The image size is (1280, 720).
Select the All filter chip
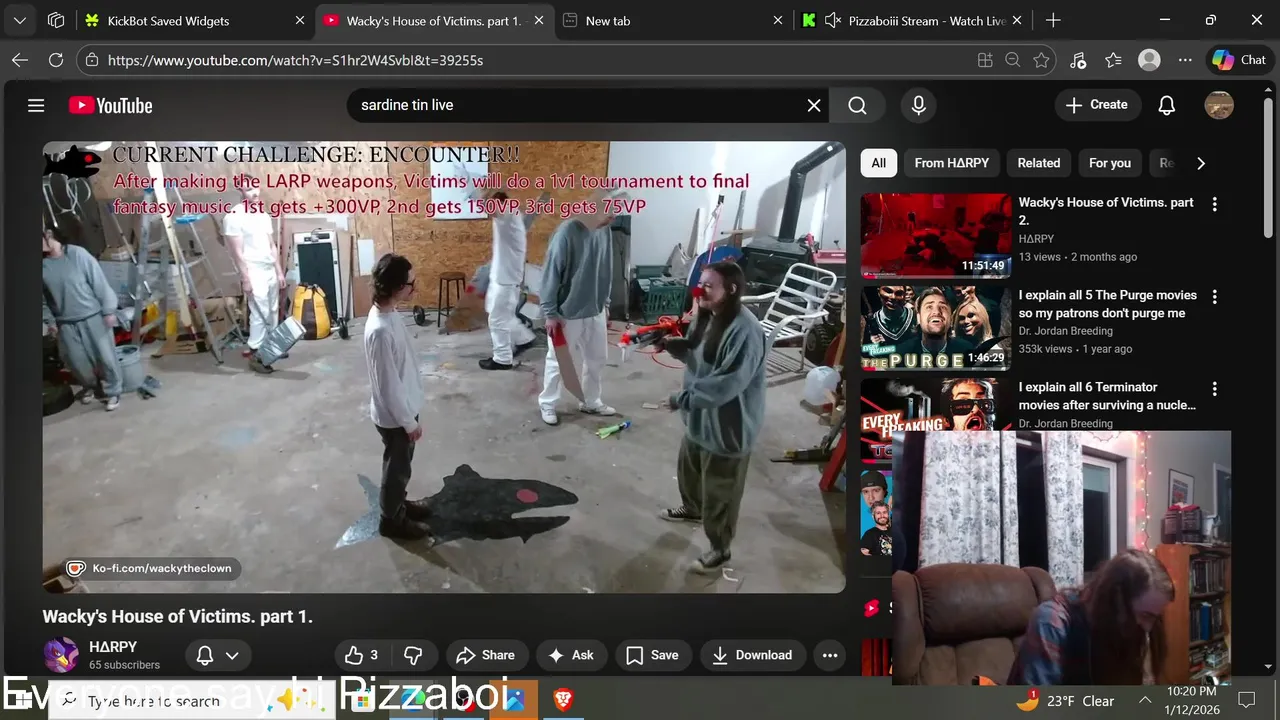coord(878,163)
